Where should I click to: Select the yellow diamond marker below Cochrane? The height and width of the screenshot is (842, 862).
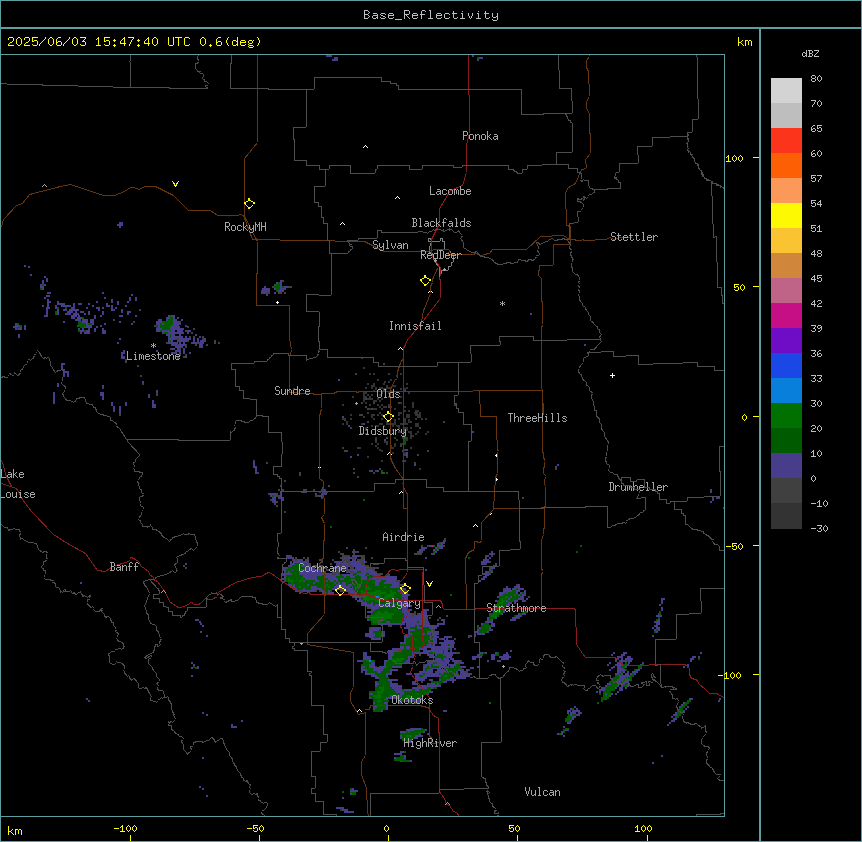tap(340, 590)
